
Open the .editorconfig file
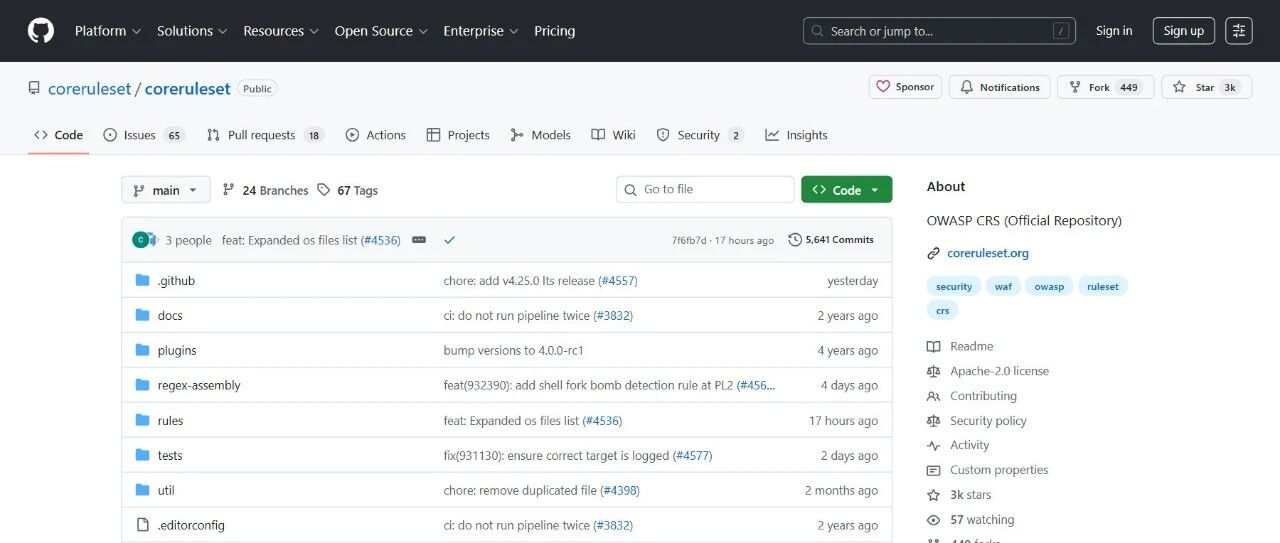(191, 525)
